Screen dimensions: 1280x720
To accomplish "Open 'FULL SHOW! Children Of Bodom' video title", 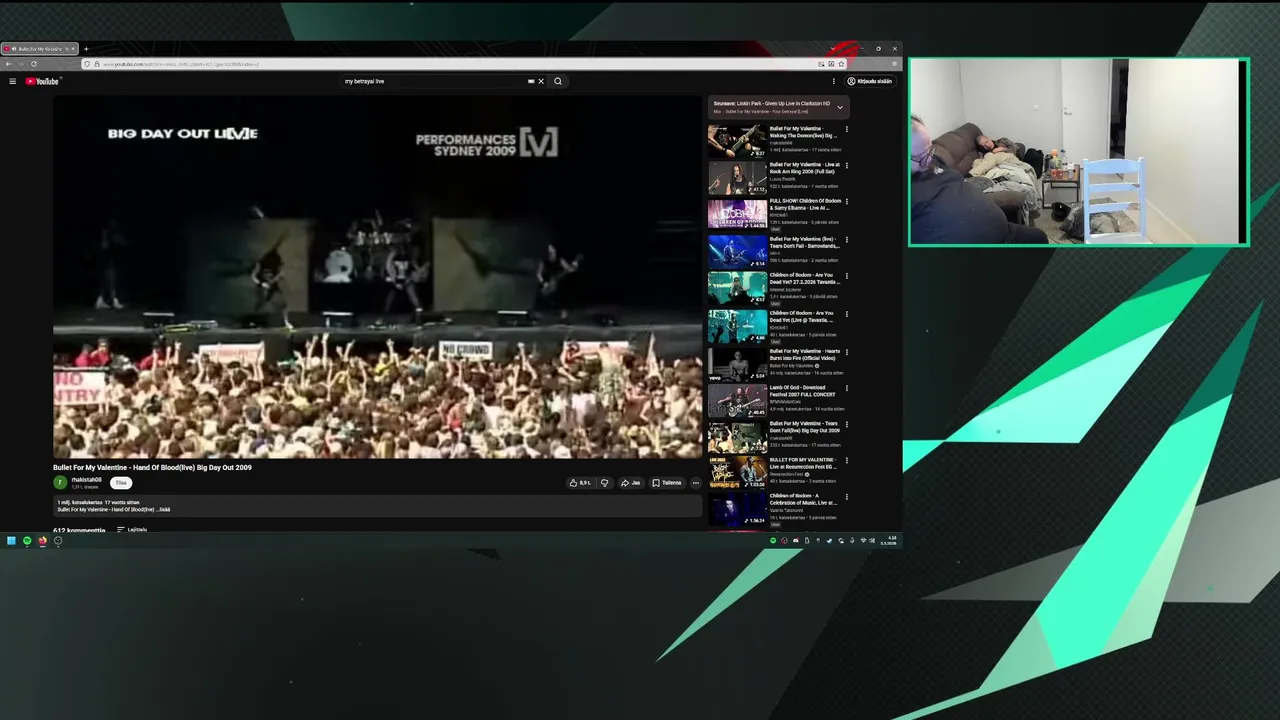I will click(805, 204).
